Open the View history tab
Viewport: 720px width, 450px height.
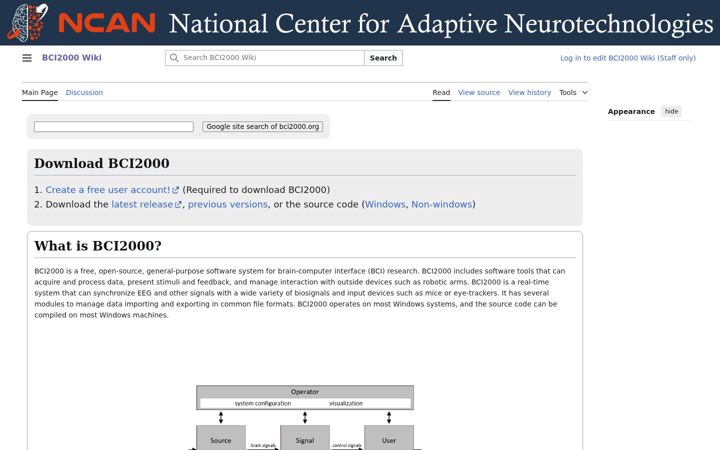coord(529,92)
